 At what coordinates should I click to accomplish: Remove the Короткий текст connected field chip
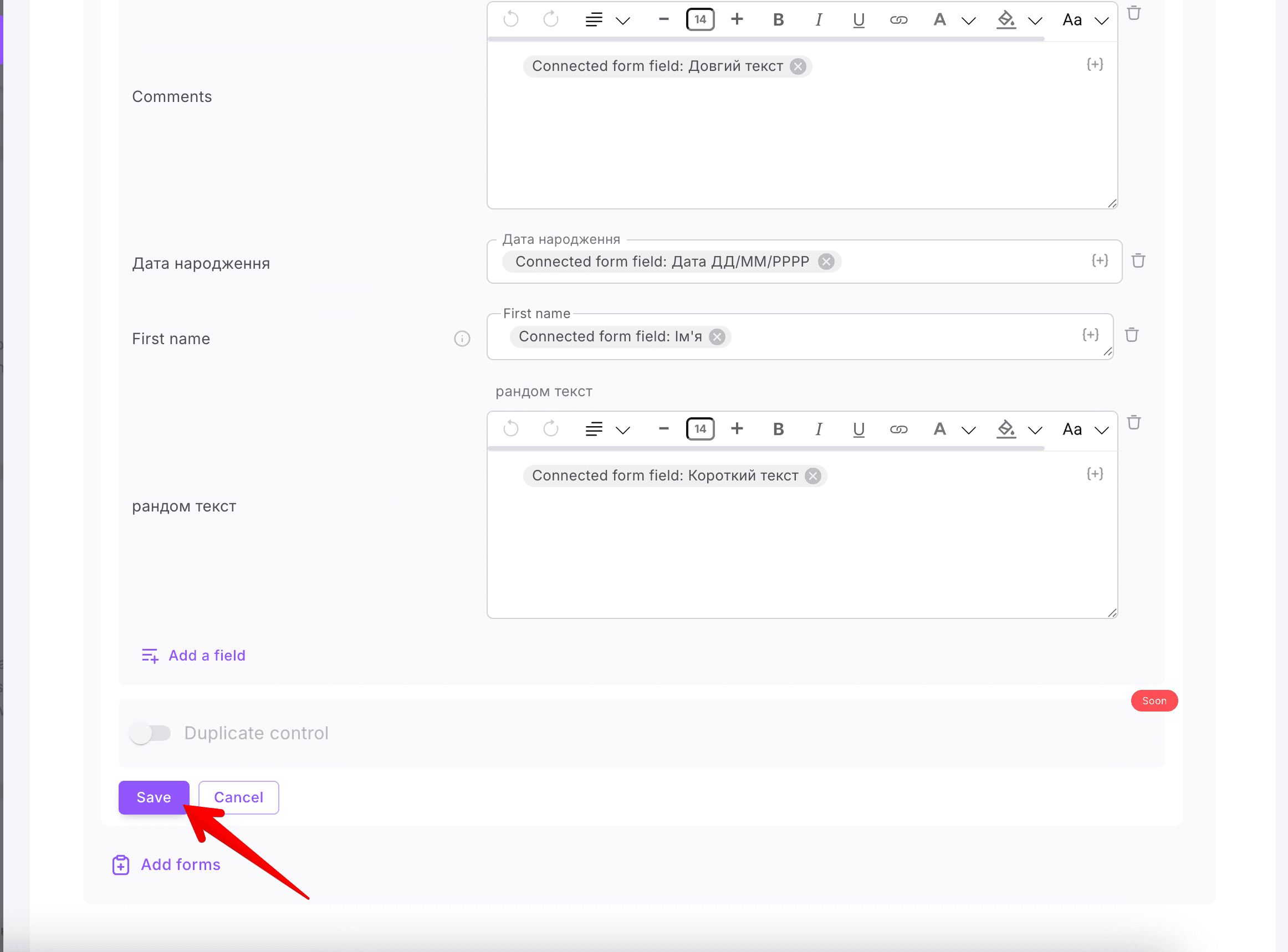tap(812, 476)
